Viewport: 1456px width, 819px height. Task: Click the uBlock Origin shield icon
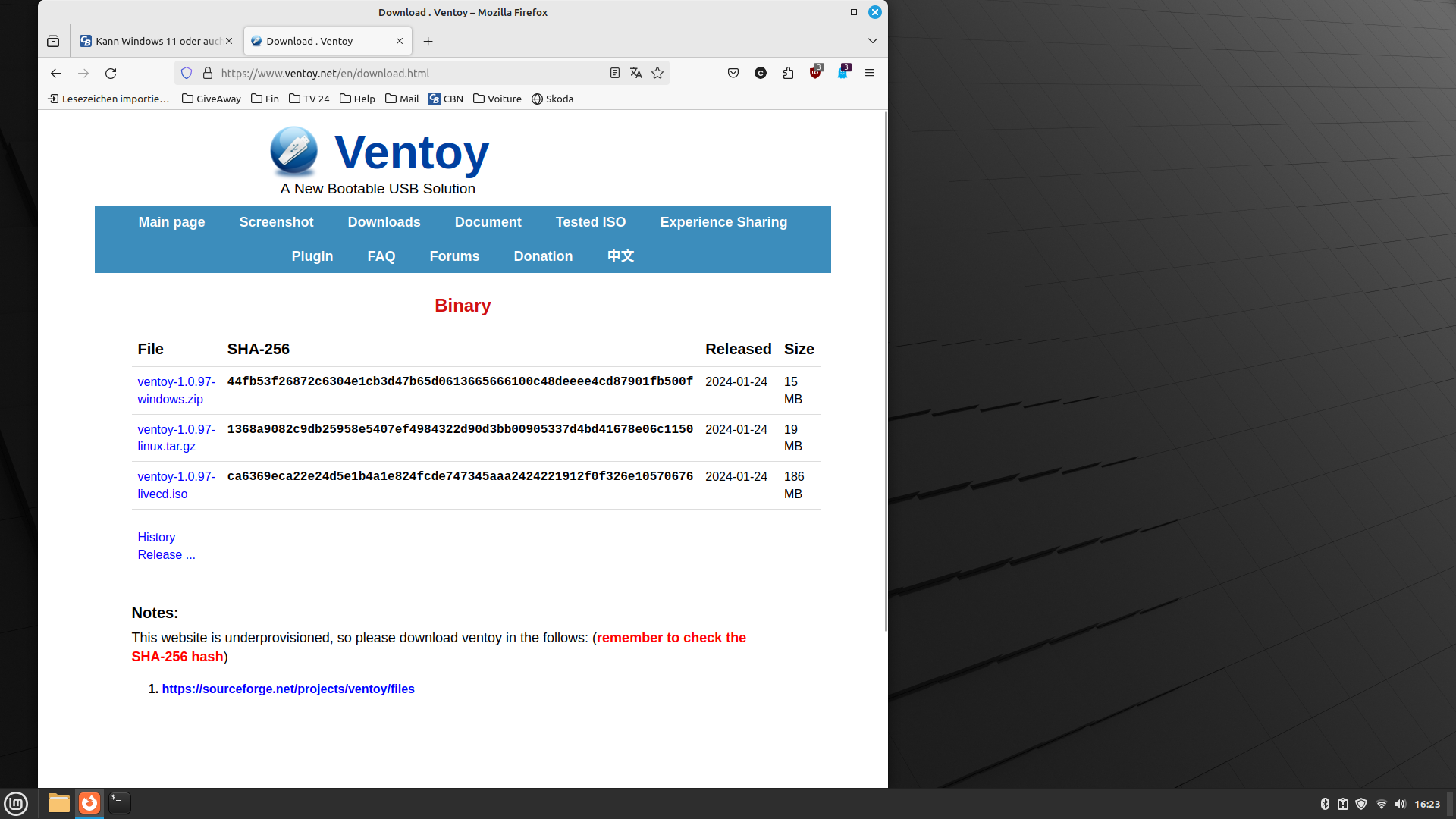(x=815, y=74)
